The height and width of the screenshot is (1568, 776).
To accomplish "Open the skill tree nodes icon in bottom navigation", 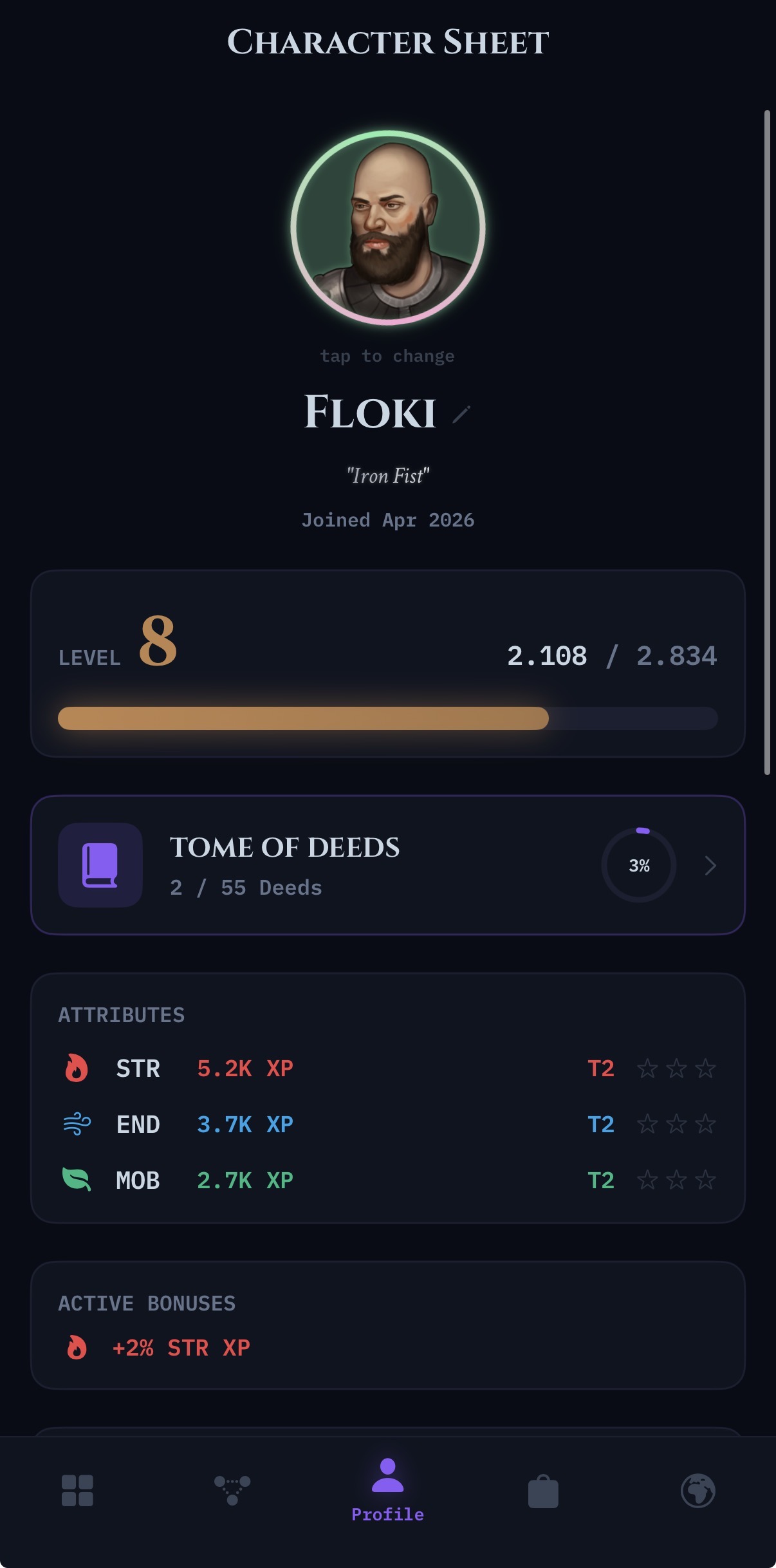I will pos(232,1491).
